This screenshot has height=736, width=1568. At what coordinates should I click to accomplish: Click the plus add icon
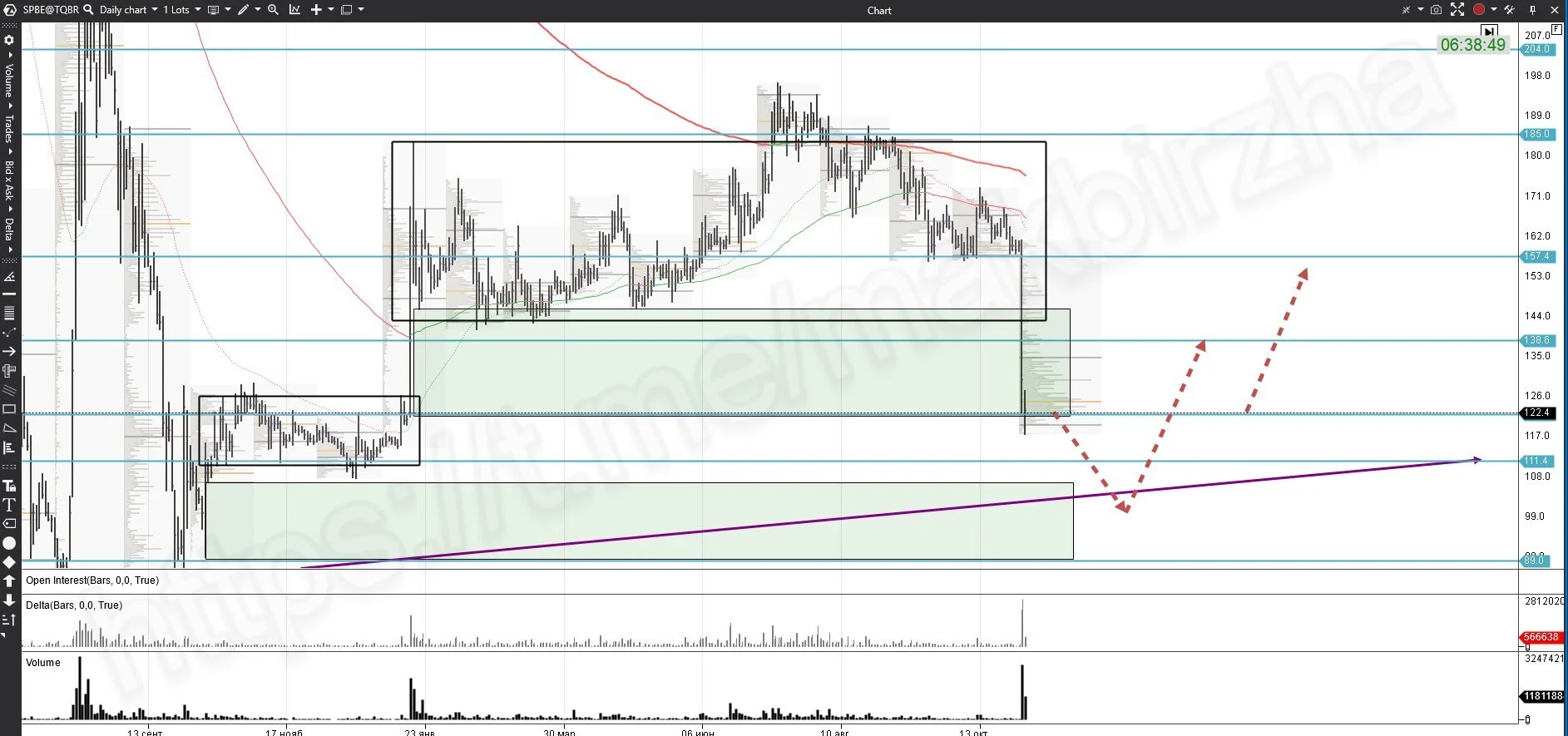(316, 10)
